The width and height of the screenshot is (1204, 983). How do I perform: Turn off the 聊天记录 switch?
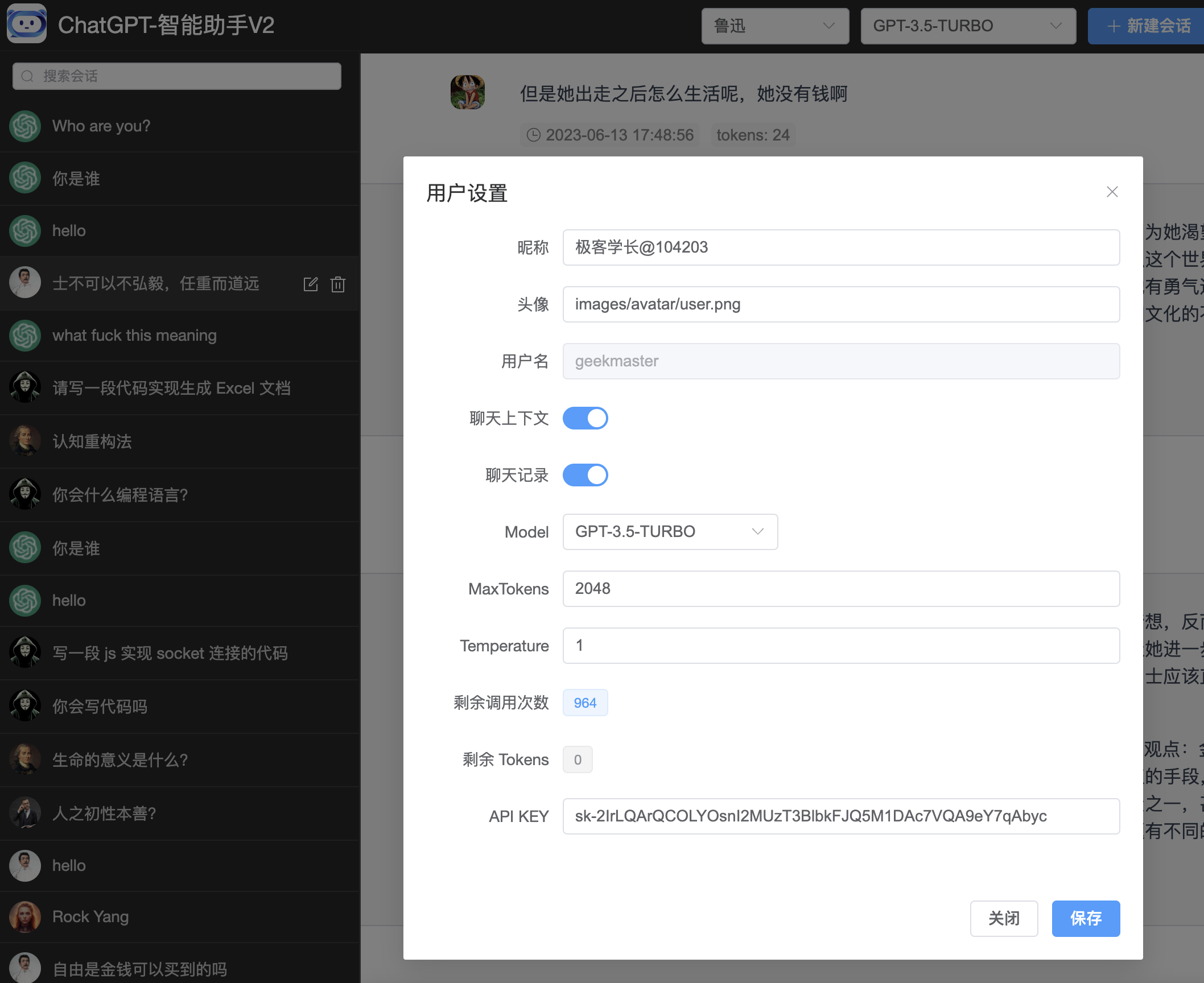585,475
